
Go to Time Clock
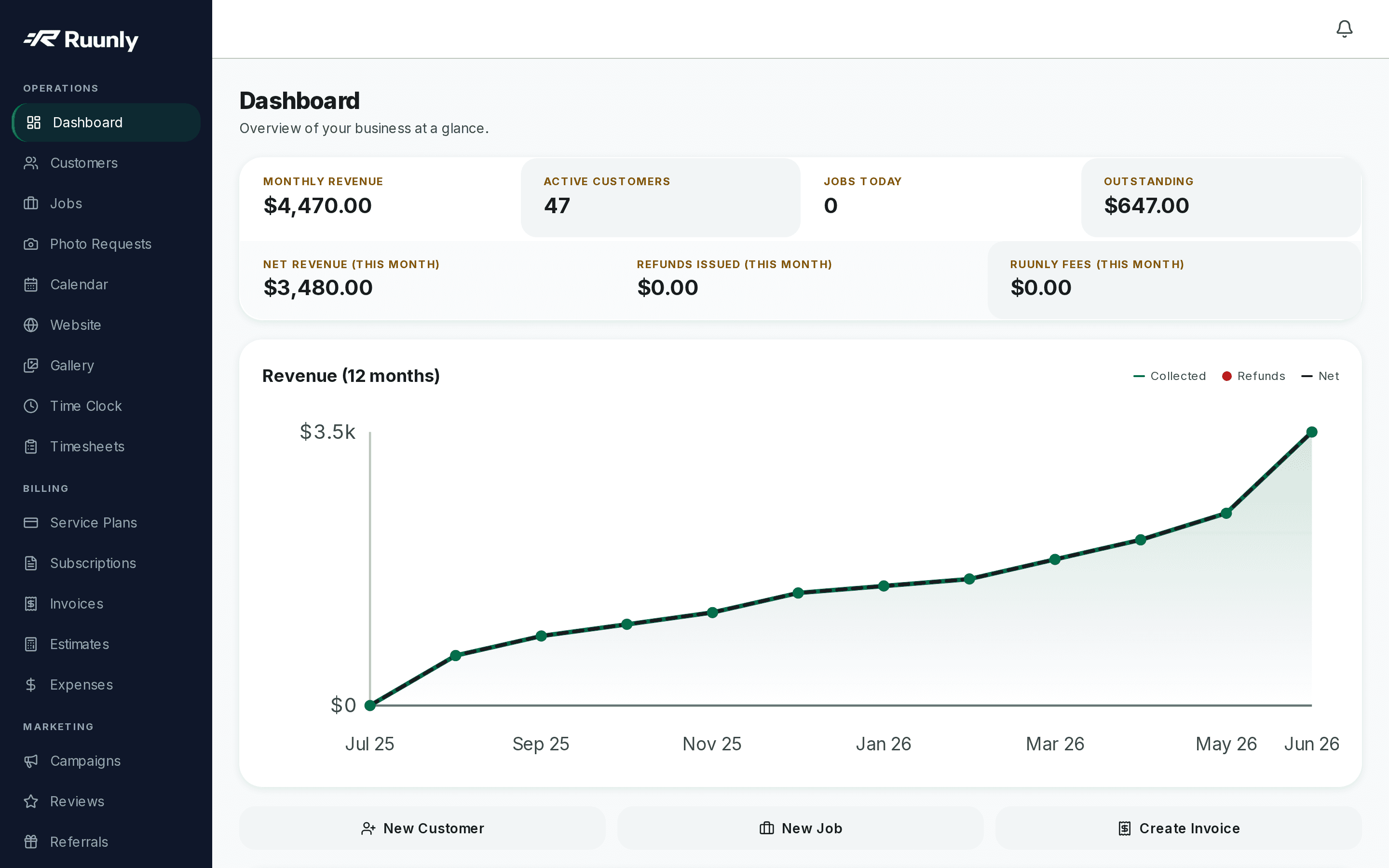click(x=106, y=406)
